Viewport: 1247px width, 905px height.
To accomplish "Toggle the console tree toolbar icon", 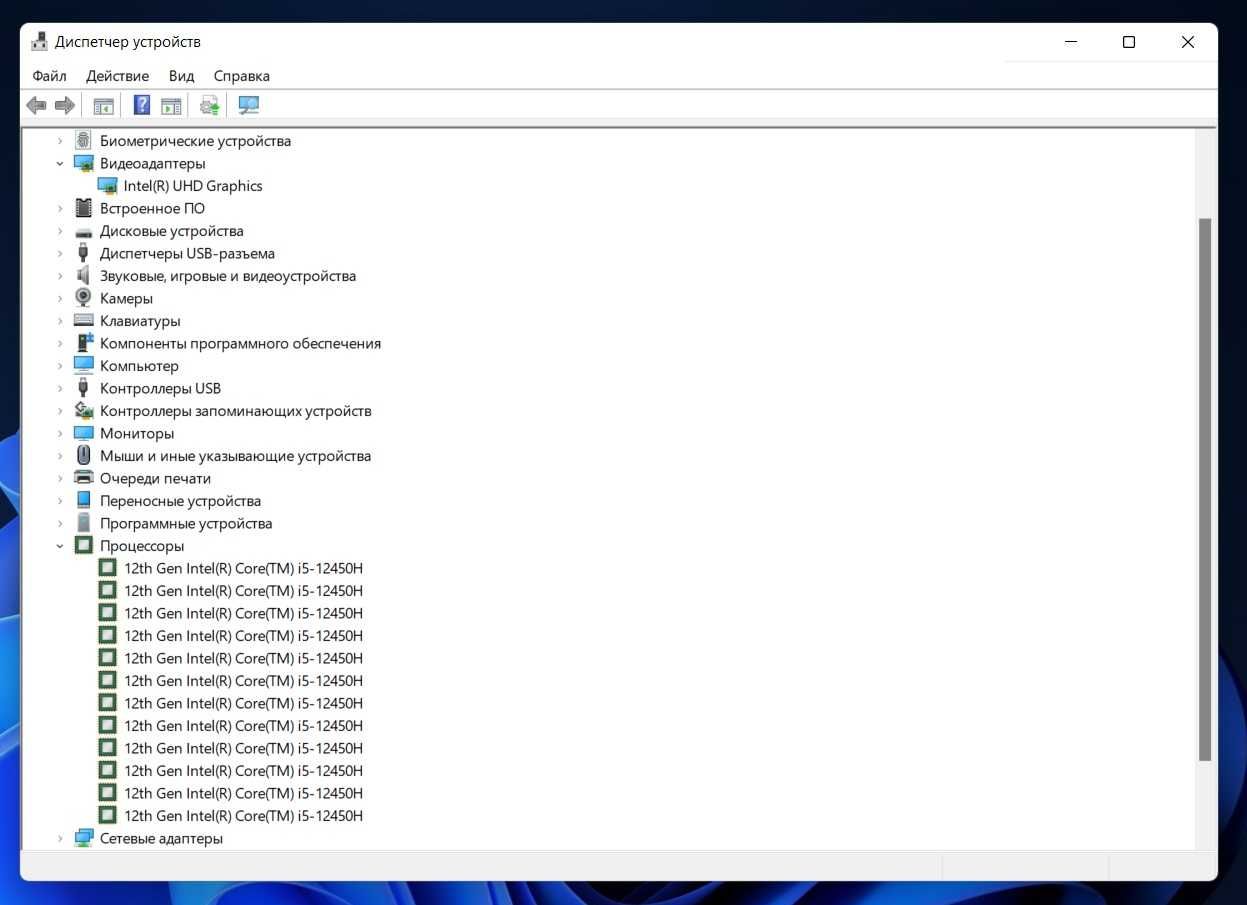I will coord(103,105).
